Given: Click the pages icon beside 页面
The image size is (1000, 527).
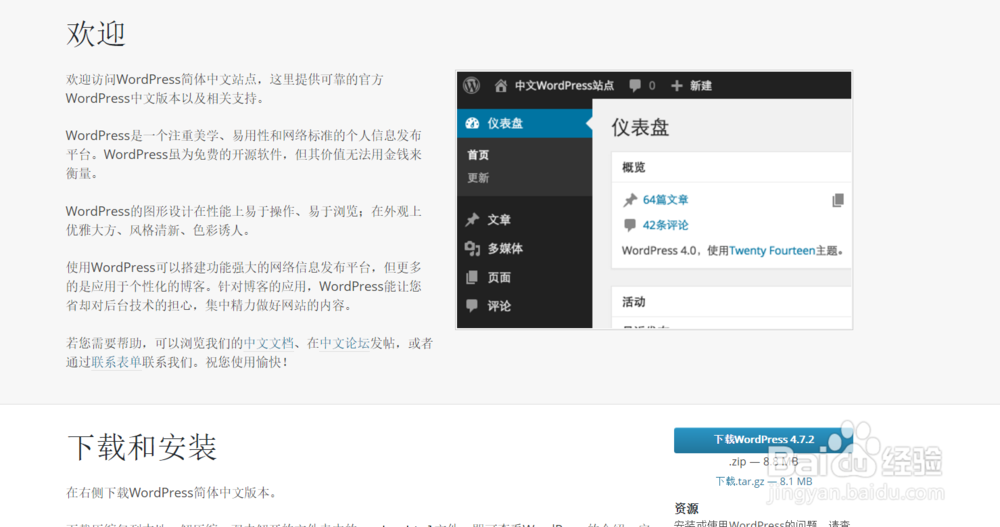Looking at the screenshot, I should 472,277.
